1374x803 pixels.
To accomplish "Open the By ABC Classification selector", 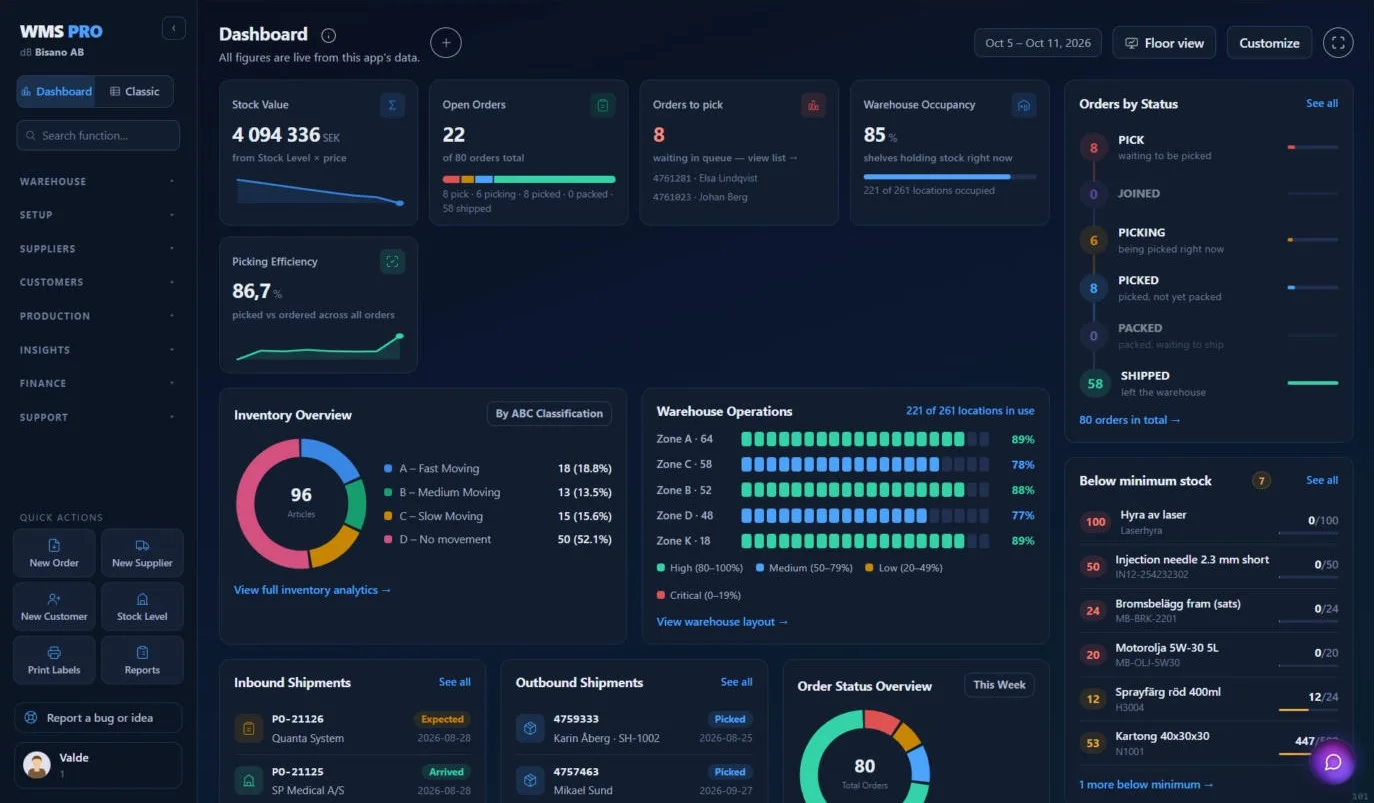I will click(549, 414).
